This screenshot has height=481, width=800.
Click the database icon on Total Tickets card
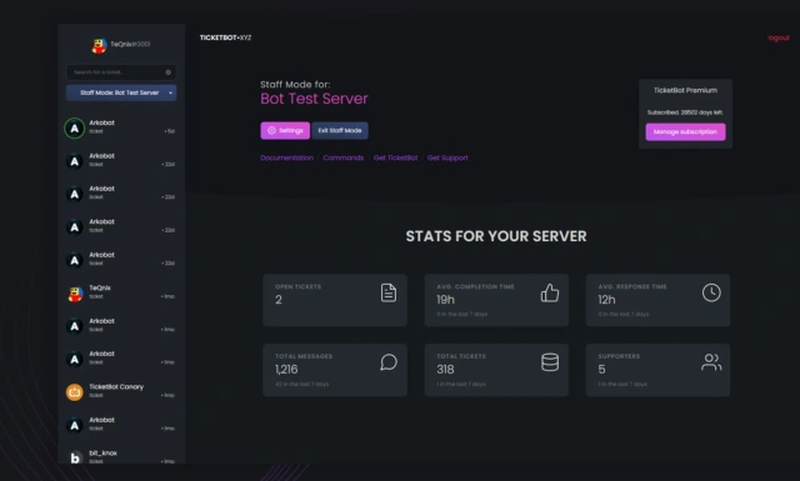(x=550, y=362)
